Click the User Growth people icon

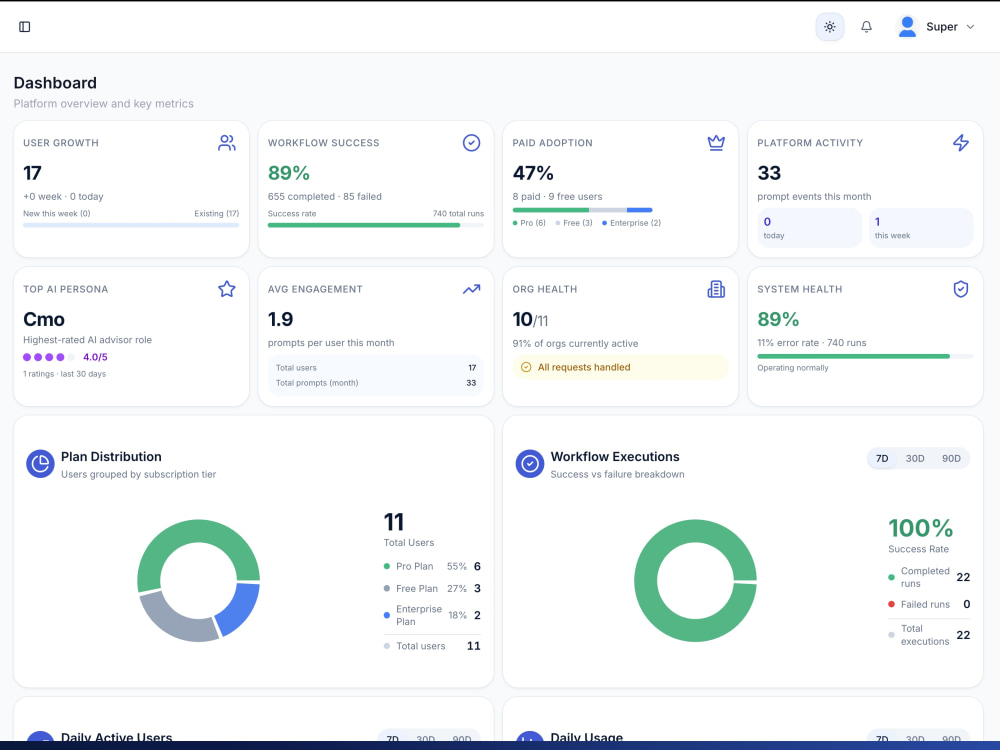pos(226,143)
